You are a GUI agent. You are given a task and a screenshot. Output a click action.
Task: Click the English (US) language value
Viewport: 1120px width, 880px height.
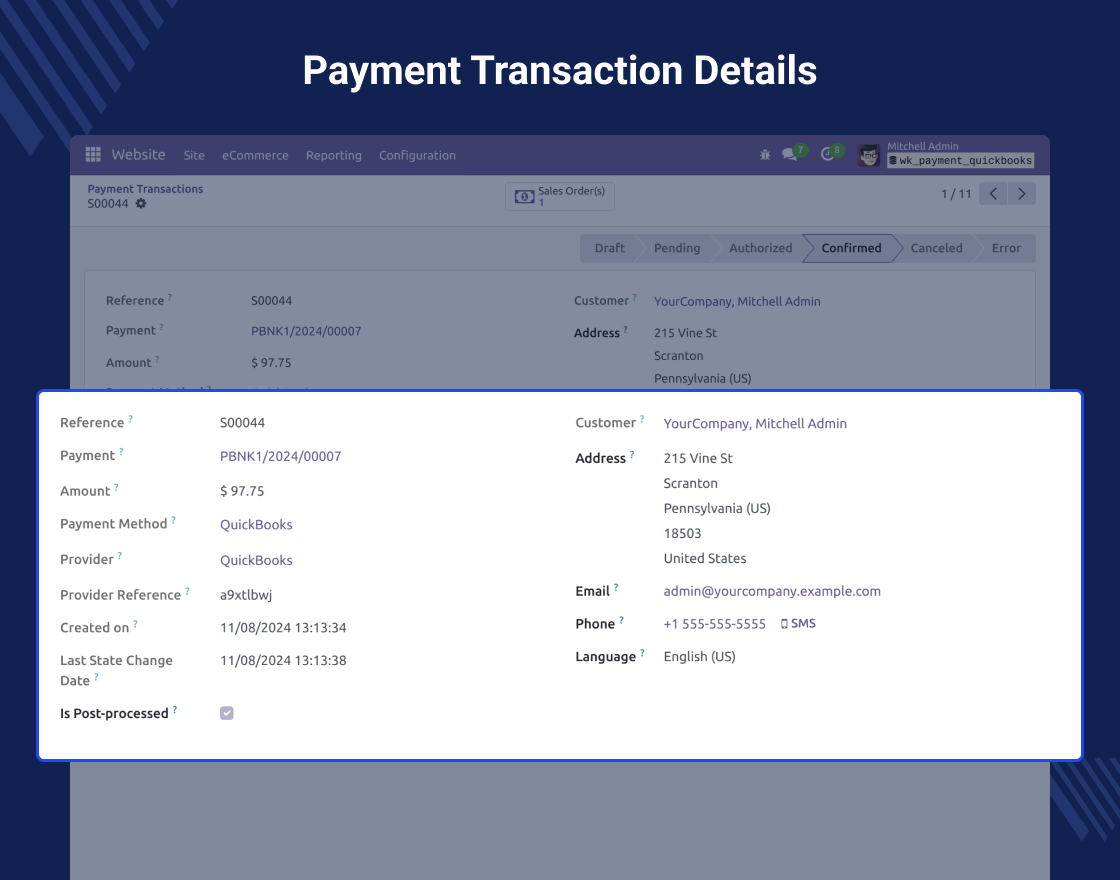click(699, 656)
